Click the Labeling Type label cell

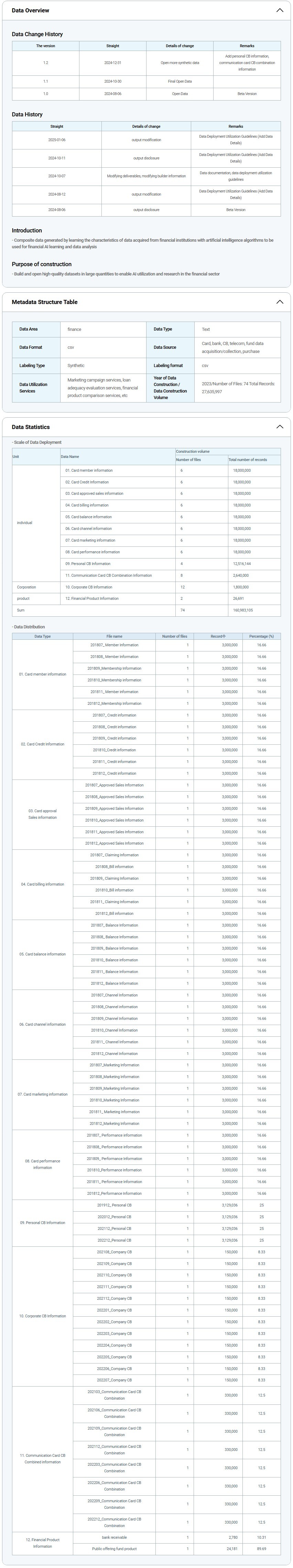(36, 366)
